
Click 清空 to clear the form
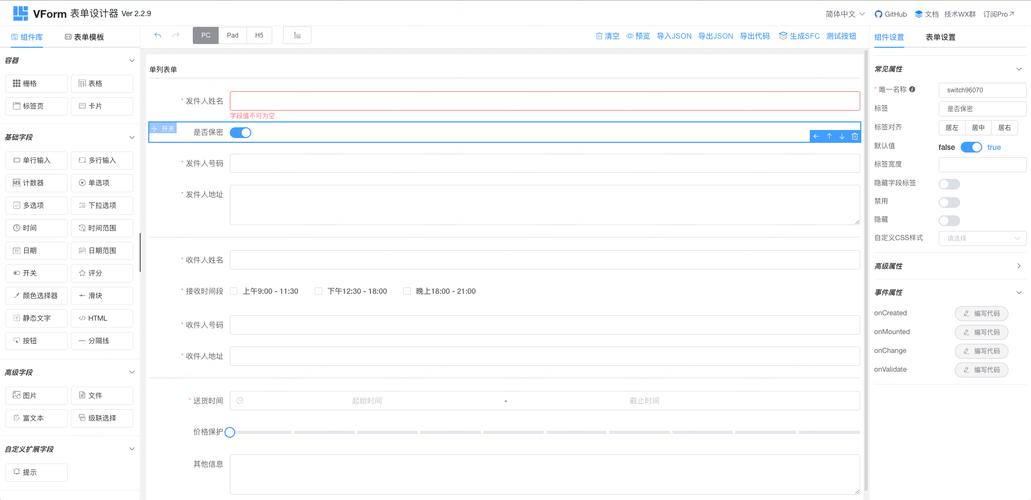click(x=608, y=36)
